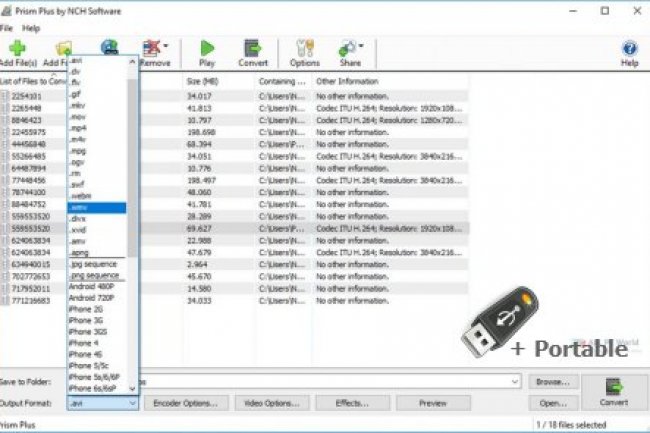The width and height of the screenshot is (650, 433).
Task: Select .mp4 from the format list
Action: [78, 129]
